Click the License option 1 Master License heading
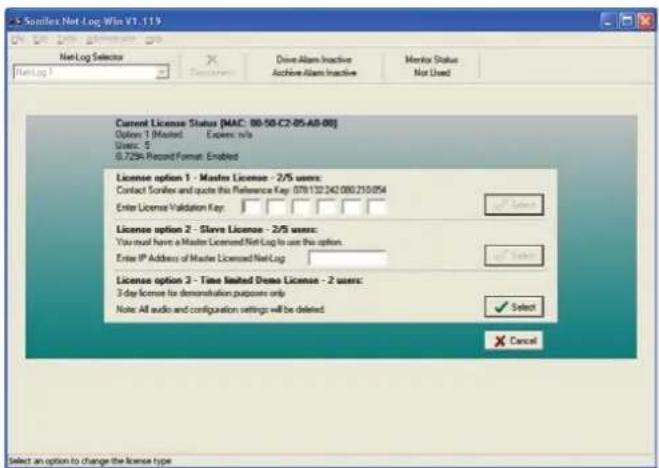This screenshot has height=468, width=659. tap(219, 178)
